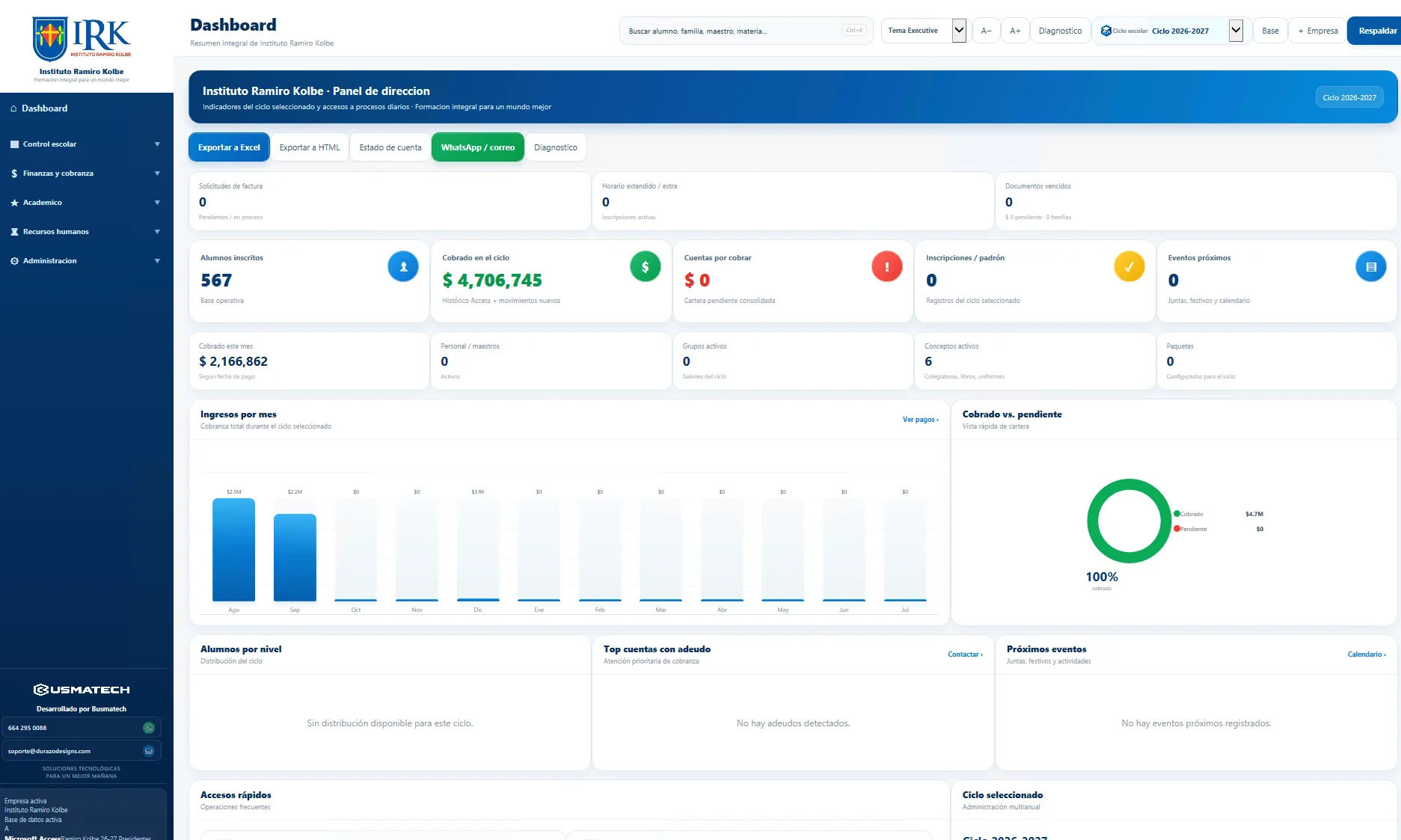
Task: Open the Estado de cuenta tab
Action: click(x=390, y=147)
